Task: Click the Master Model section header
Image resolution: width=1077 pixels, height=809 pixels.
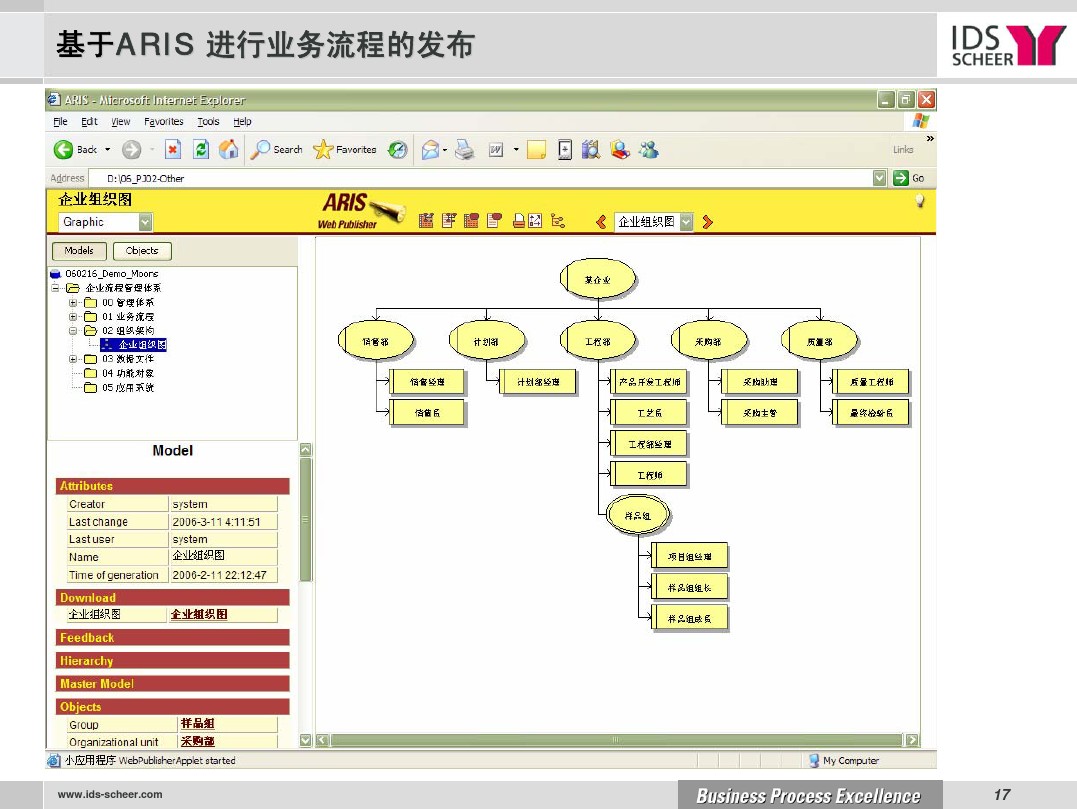Action: click(x=172, y=683)
